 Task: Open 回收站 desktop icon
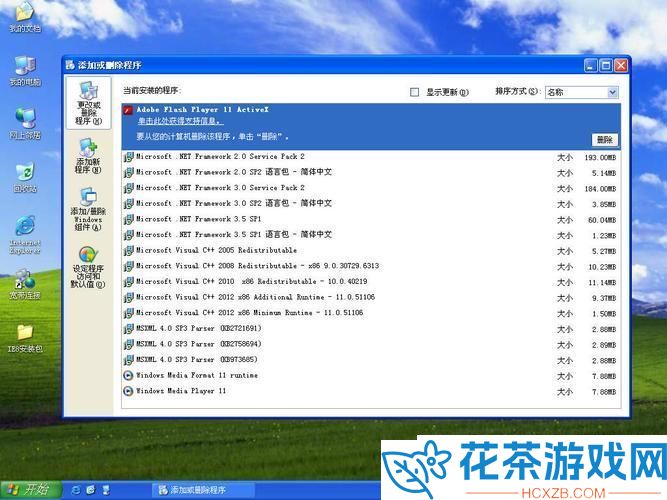[x=25, y=177]
